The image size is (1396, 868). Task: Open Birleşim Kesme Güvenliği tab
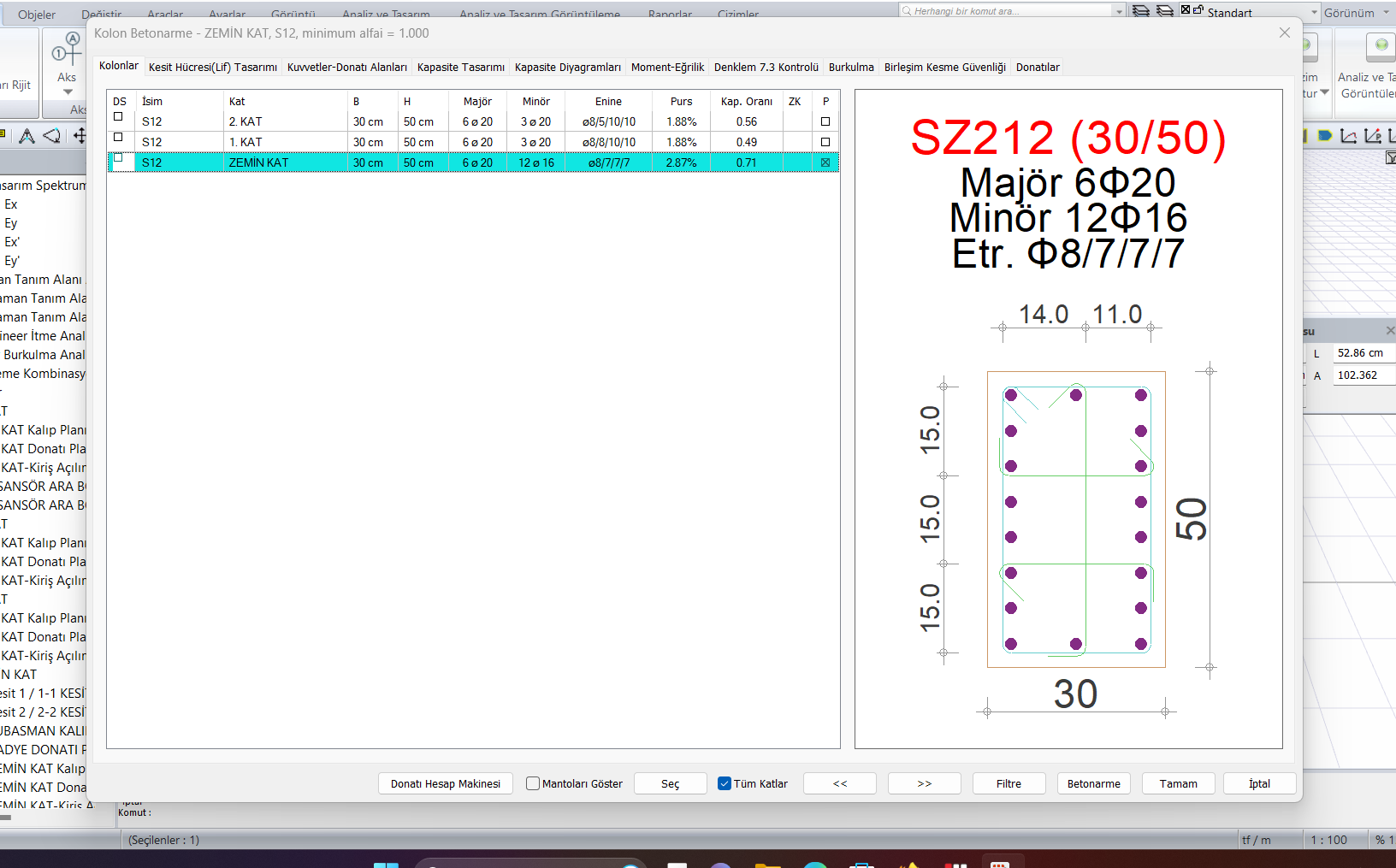(944, 67)
